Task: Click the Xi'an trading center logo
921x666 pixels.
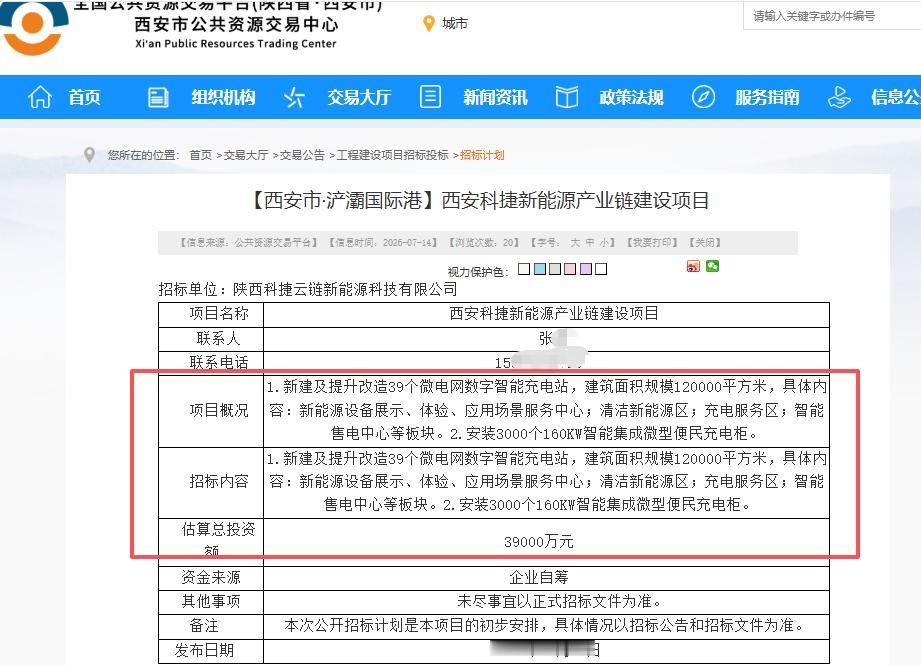Action: pyautogui.click(x=34, y=26)
